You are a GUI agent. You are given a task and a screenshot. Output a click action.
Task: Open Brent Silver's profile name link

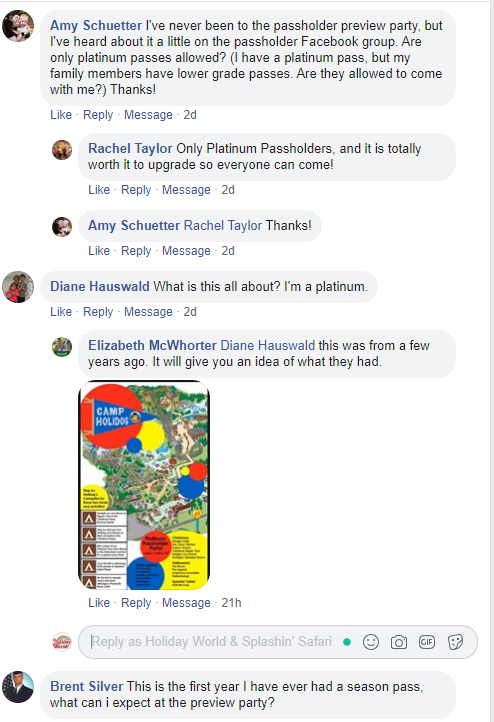point(87,687)
